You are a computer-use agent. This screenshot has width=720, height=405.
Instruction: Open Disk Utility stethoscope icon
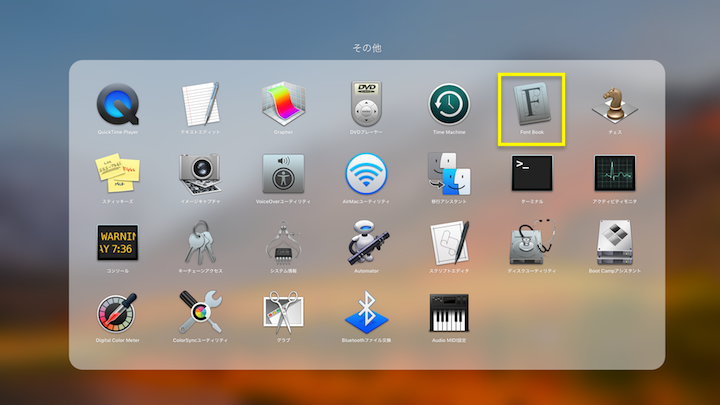[532, 242]
